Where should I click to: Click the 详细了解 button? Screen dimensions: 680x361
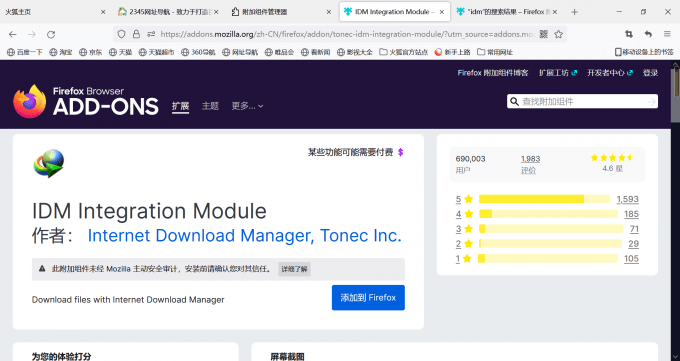point(294,269)
